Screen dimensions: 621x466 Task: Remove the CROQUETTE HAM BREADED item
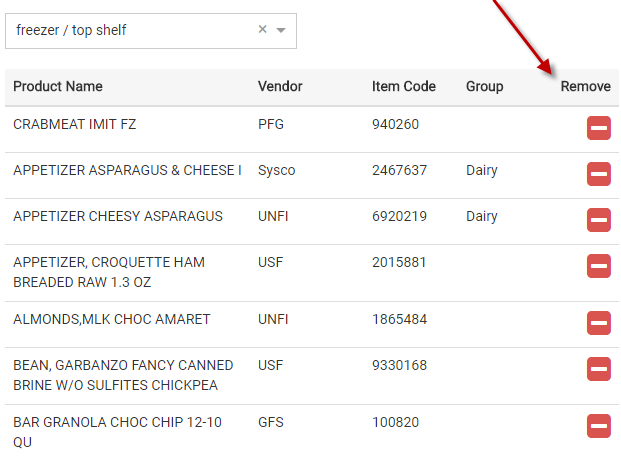[x=598, y=266]
